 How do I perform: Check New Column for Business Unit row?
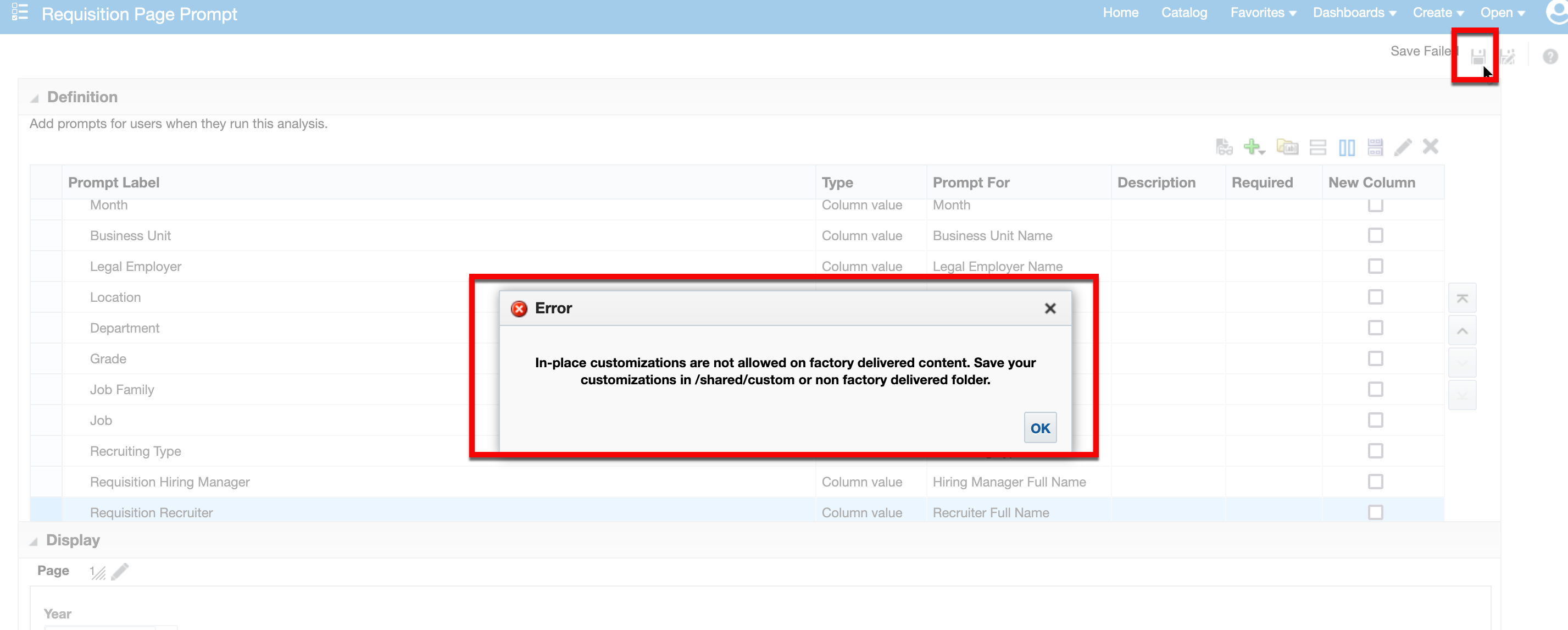[x=1376, y=236]
